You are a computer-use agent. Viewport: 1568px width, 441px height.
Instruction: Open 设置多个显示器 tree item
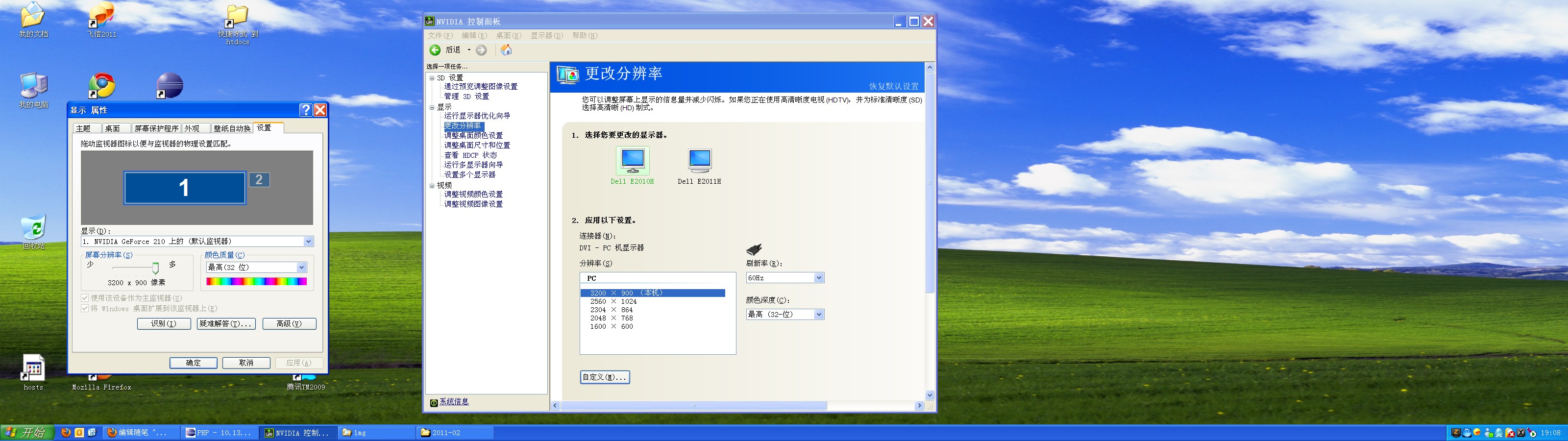pos(470,175)
